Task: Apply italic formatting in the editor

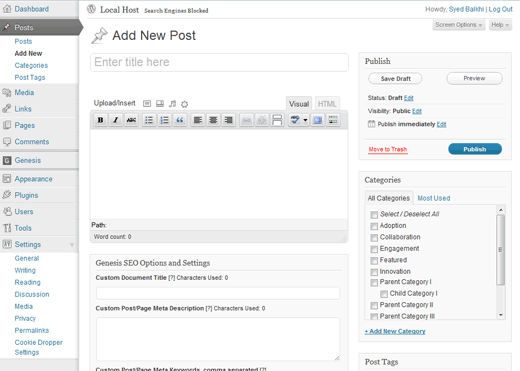Action: [x=116, y=120]
